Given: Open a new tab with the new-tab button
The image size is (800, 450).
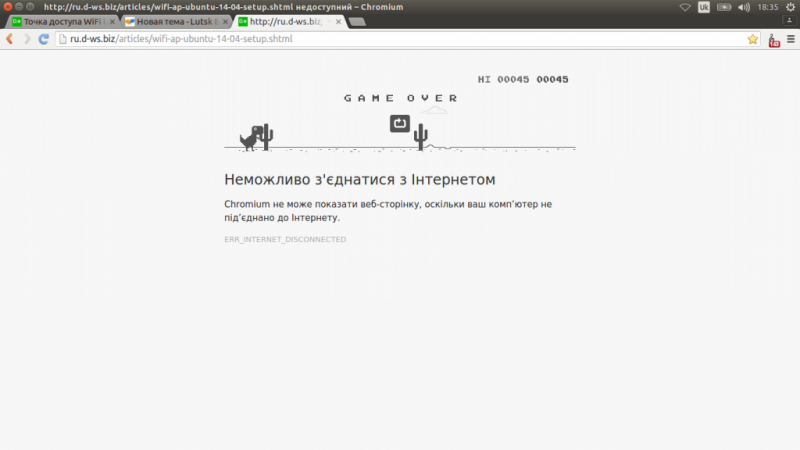Looking at the screenshot, I should coord(357,21).
